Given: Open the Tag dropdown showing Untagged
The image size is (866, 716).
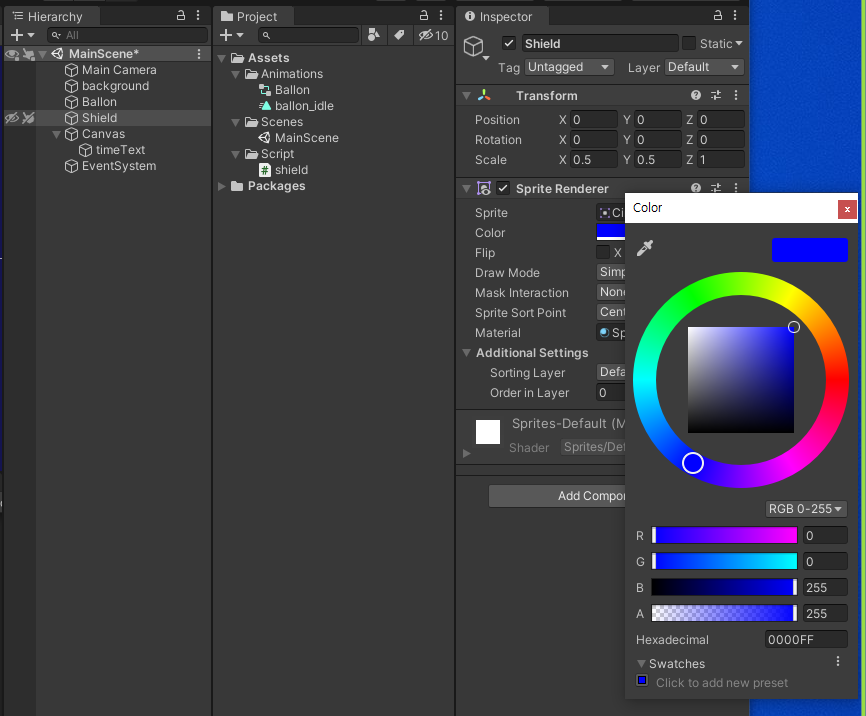Looking at the screenshot, I should pyautogui.click(x=569, y=67).
